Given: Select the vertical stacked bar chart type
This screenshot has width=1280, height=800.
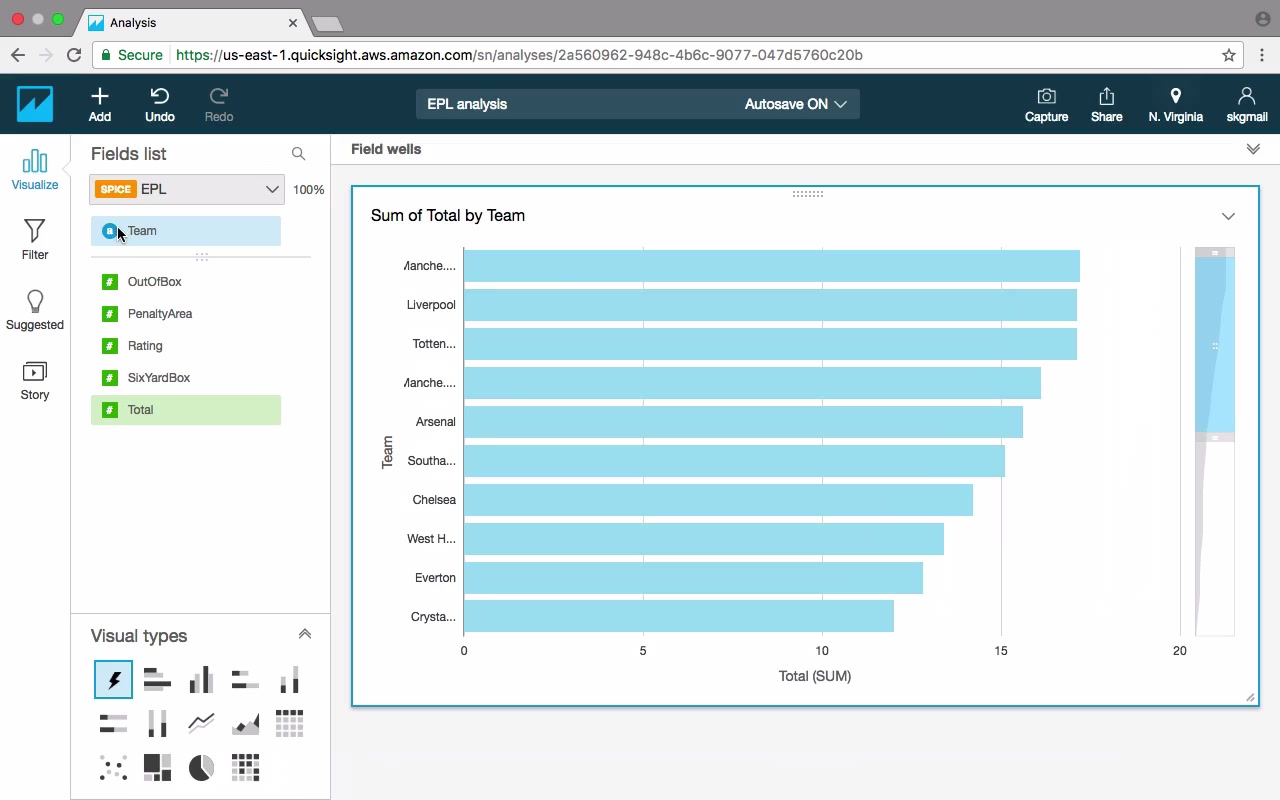Looking at the screenshot, I should pos(289,680).
